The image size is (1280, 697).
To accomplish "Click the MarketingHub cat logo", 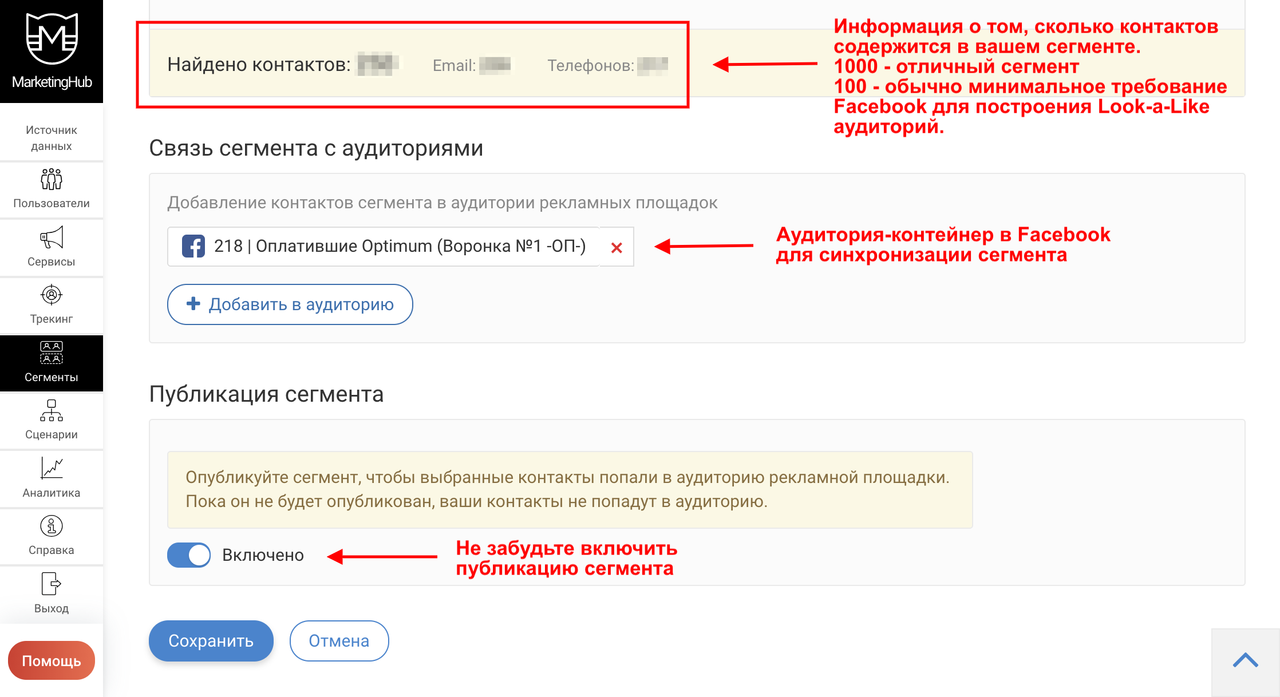I will (51, 41).
